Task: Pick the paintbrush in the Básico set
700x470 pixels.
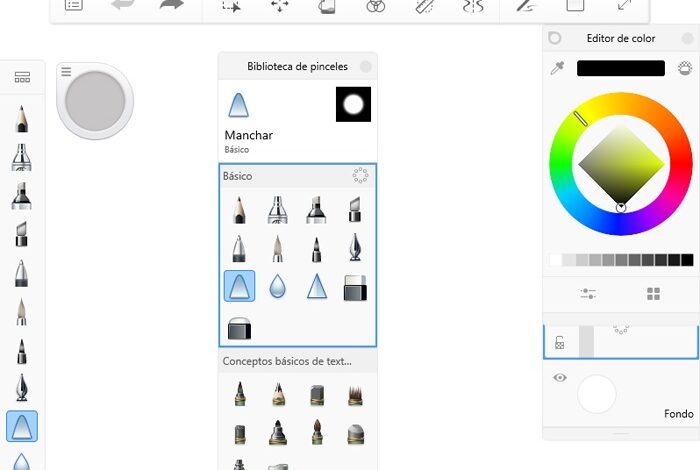Action: click(x=278, y=248)
